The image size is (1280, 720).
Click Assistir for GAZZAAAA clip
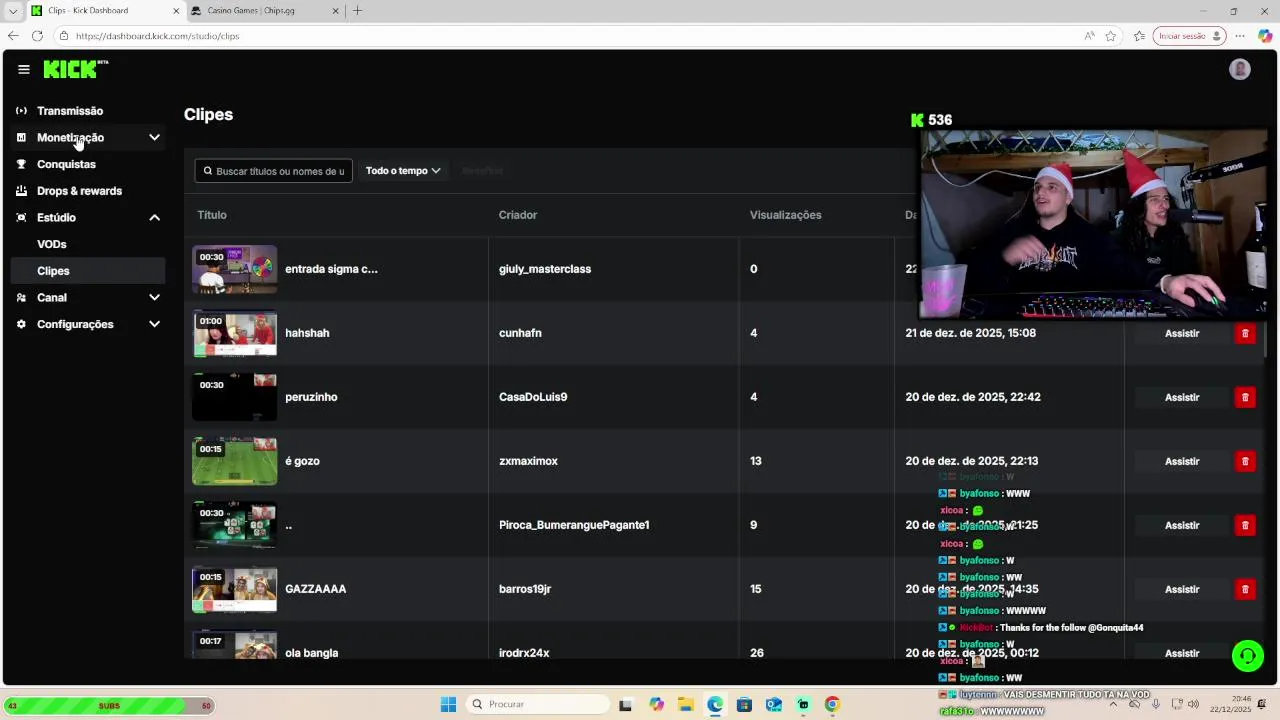click(x=1182, y=589)
